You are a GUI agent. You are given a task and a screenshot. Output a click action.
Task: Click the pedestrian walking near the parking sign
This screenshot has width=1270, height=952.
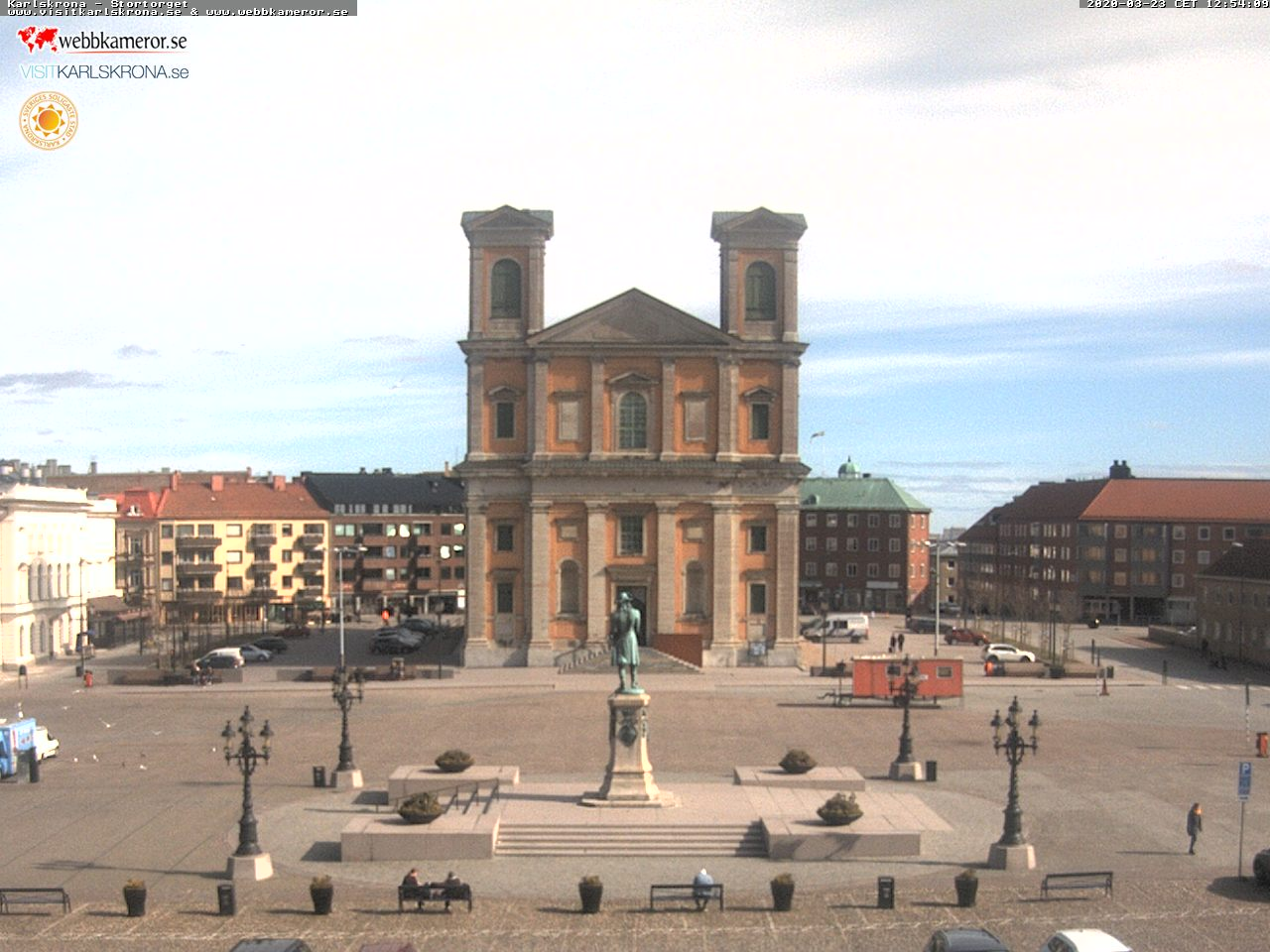(1194, 827)
